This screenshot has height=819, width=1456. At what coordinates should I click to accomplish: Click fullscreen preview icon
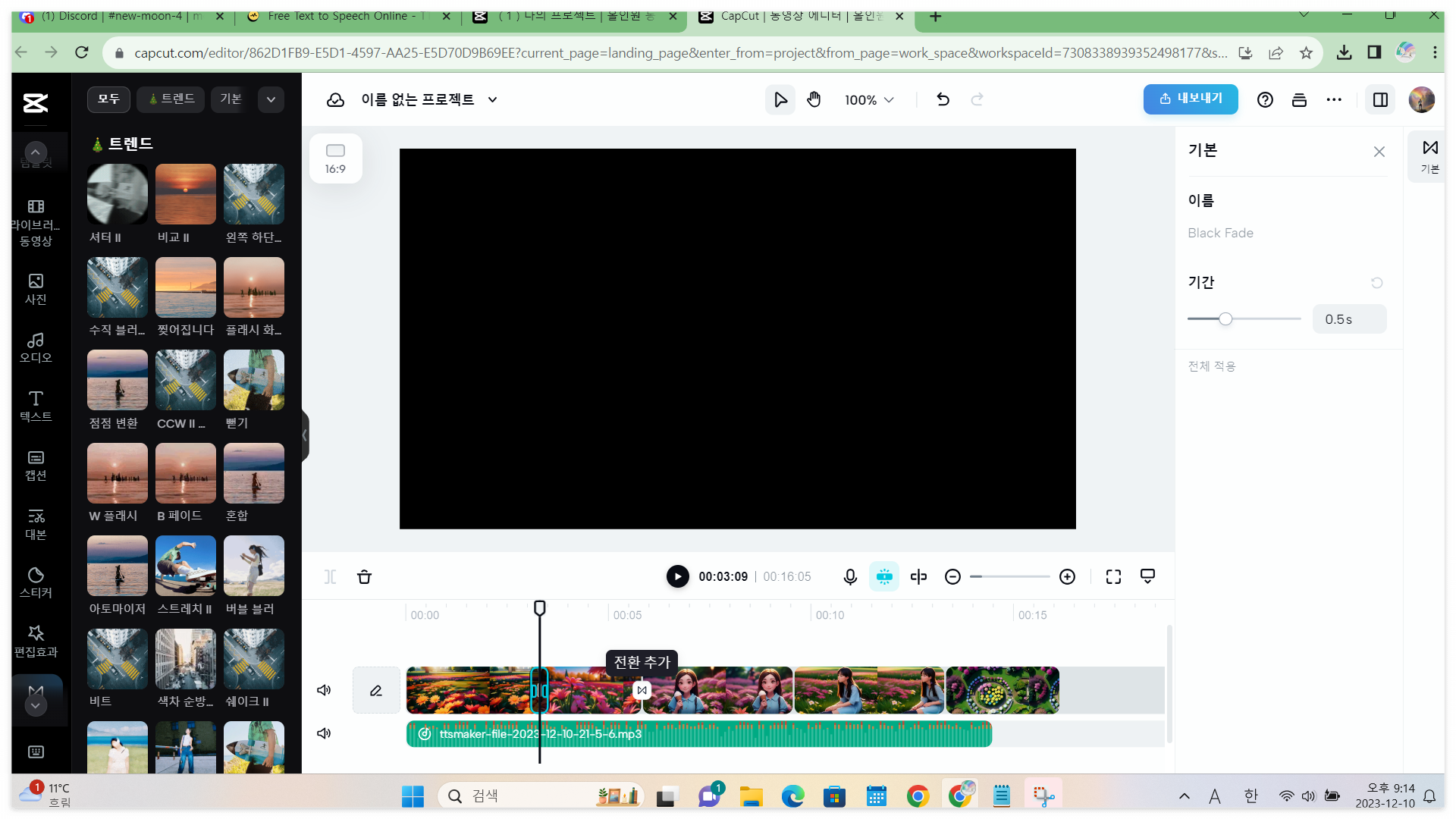1113,577
